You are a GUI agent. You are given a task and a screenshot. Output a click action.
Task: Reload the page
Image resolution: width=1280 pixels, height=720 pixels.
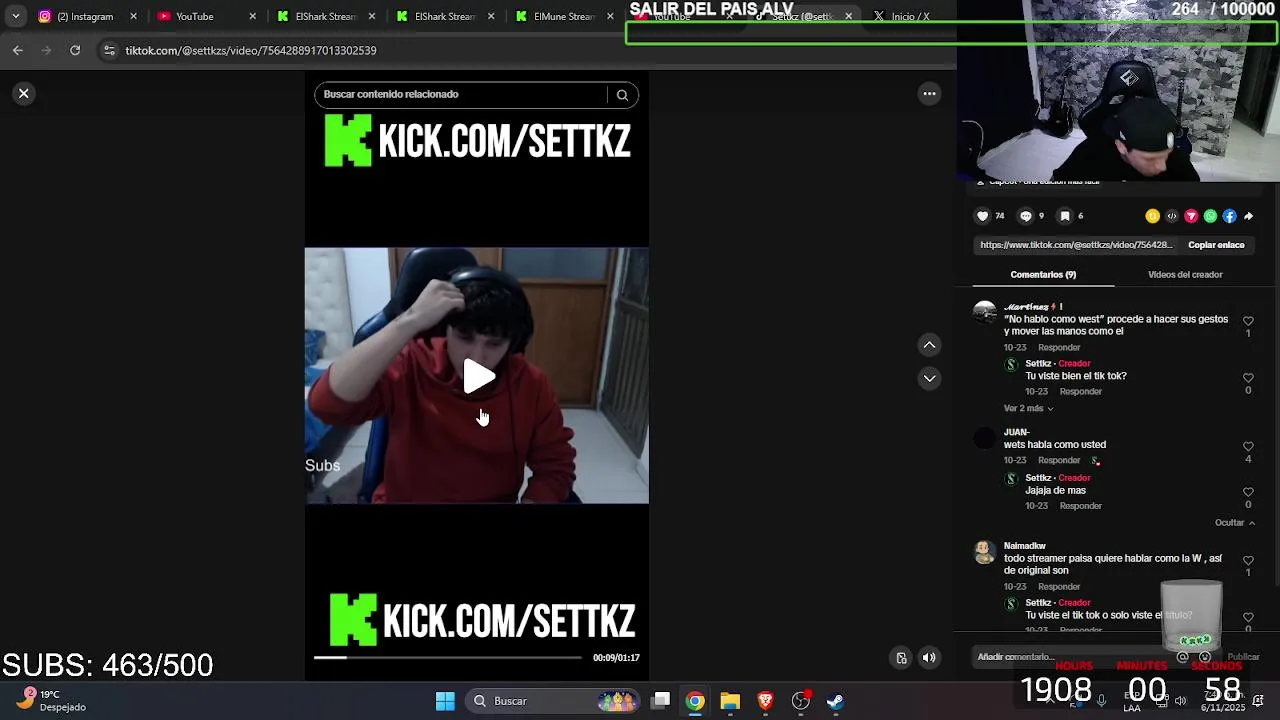pos(75,50)
